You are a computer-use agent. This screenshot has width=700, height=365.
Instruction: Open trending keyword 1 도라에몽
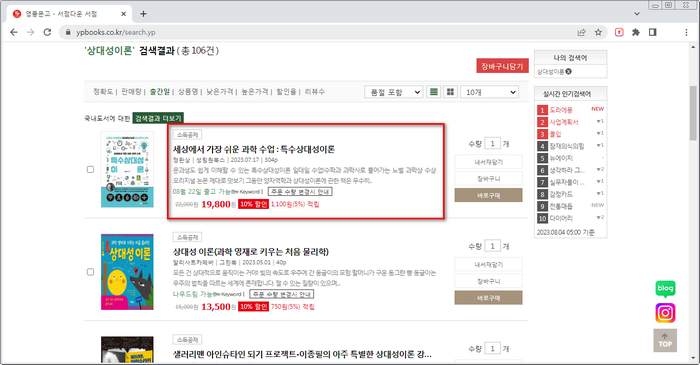pyautogui.click(x=561, y=110)
